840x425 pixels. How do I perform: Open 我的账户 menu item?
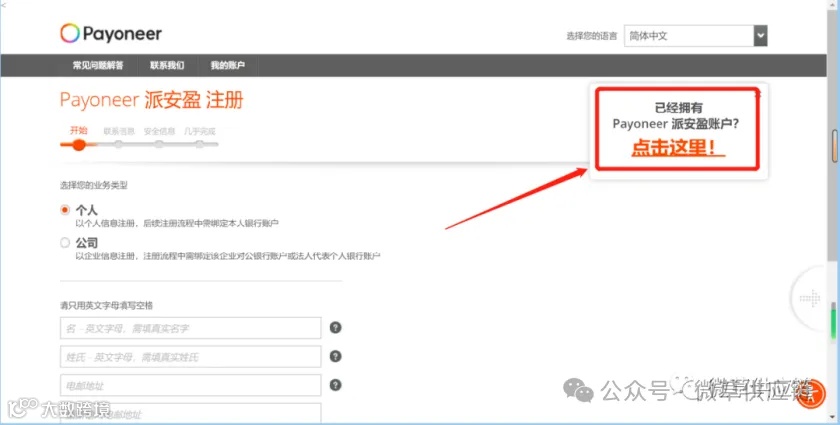tap(228, 65)
